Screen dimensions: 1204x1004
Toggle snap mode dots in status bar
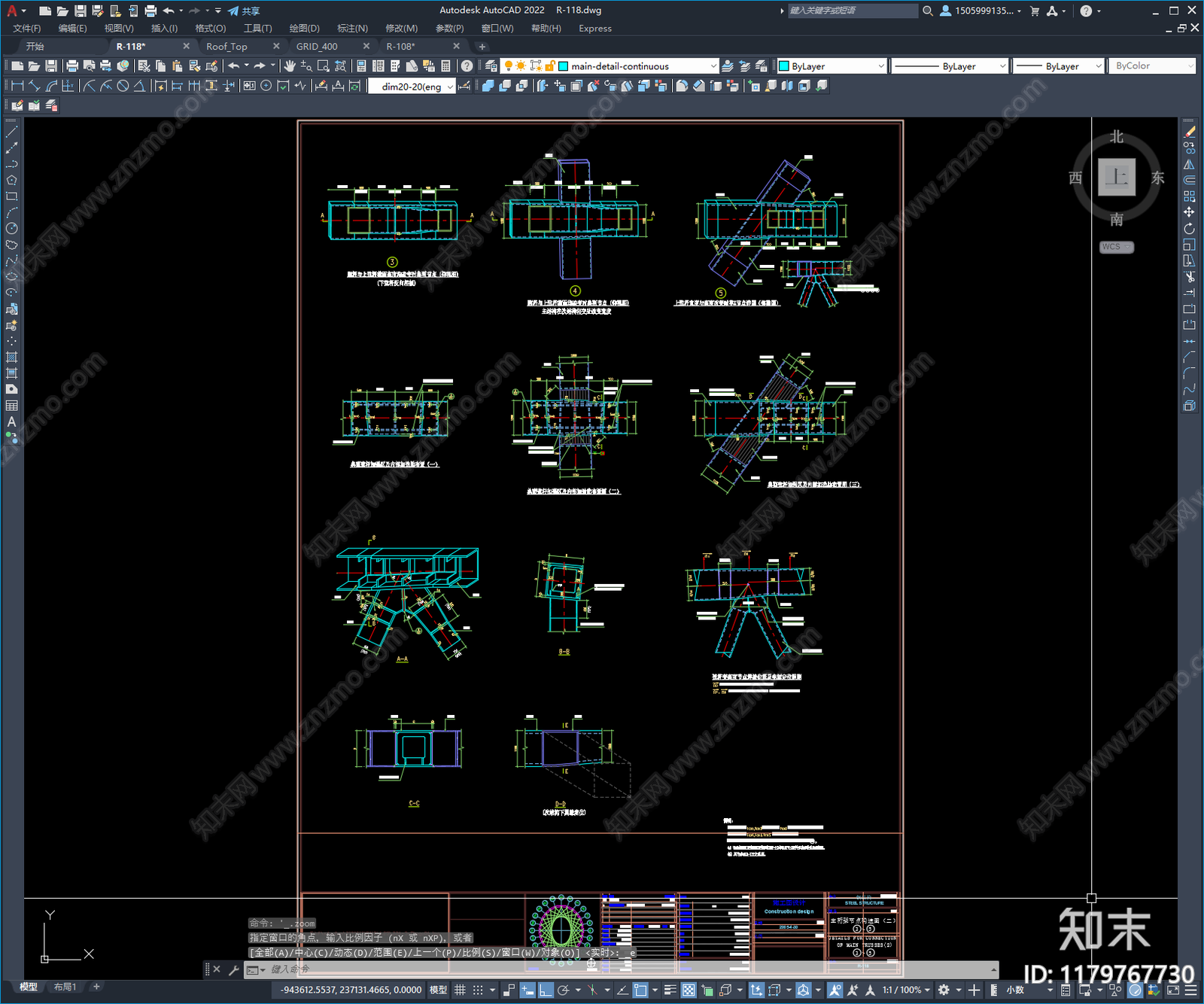pos(477,990)
